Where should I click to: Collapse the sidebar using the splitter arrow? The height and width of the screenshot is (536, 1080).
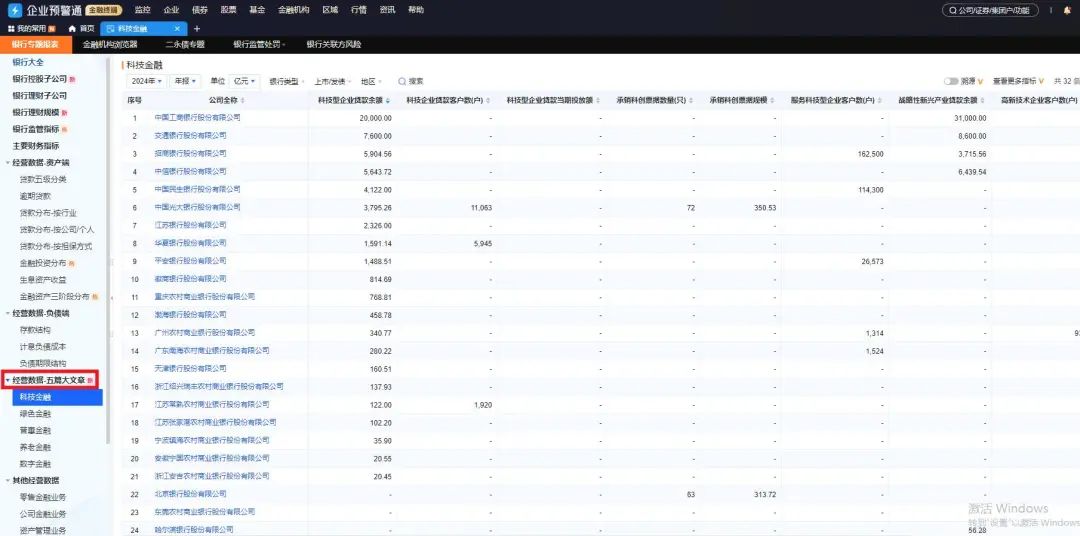point(111,298)
